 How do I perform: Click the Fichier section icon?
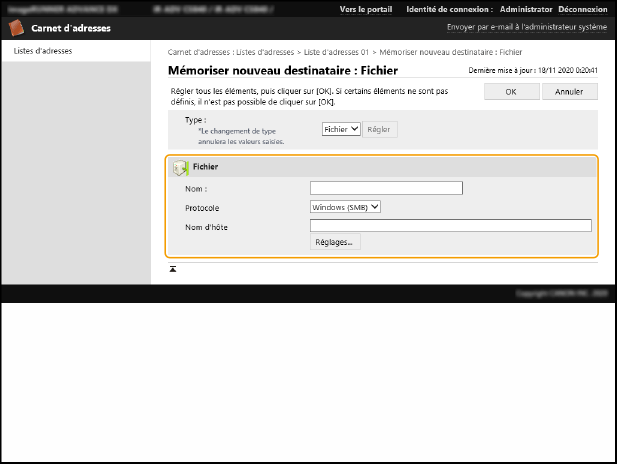(x=181, y=168)
